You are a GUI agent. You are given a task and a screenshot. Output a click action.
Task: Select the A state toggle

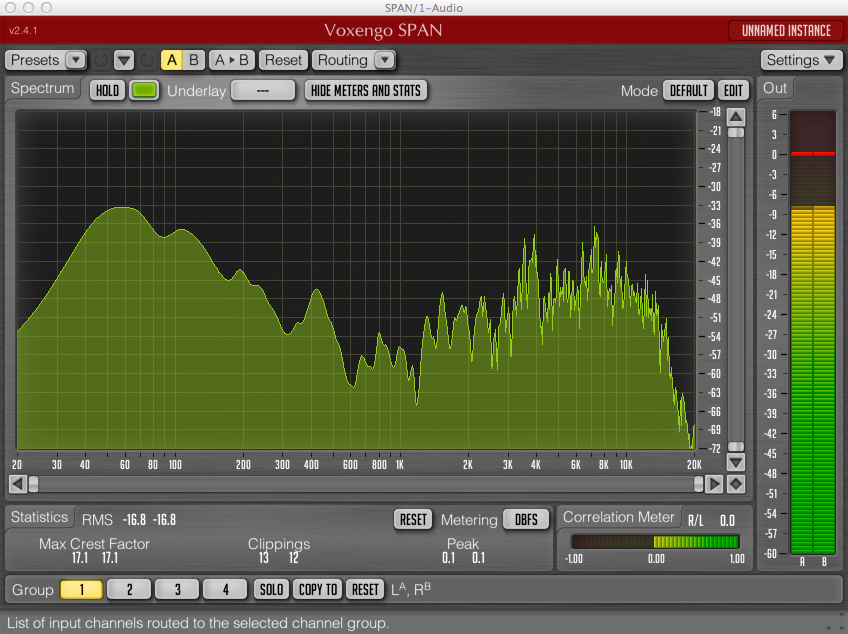(x=171, y=60)
